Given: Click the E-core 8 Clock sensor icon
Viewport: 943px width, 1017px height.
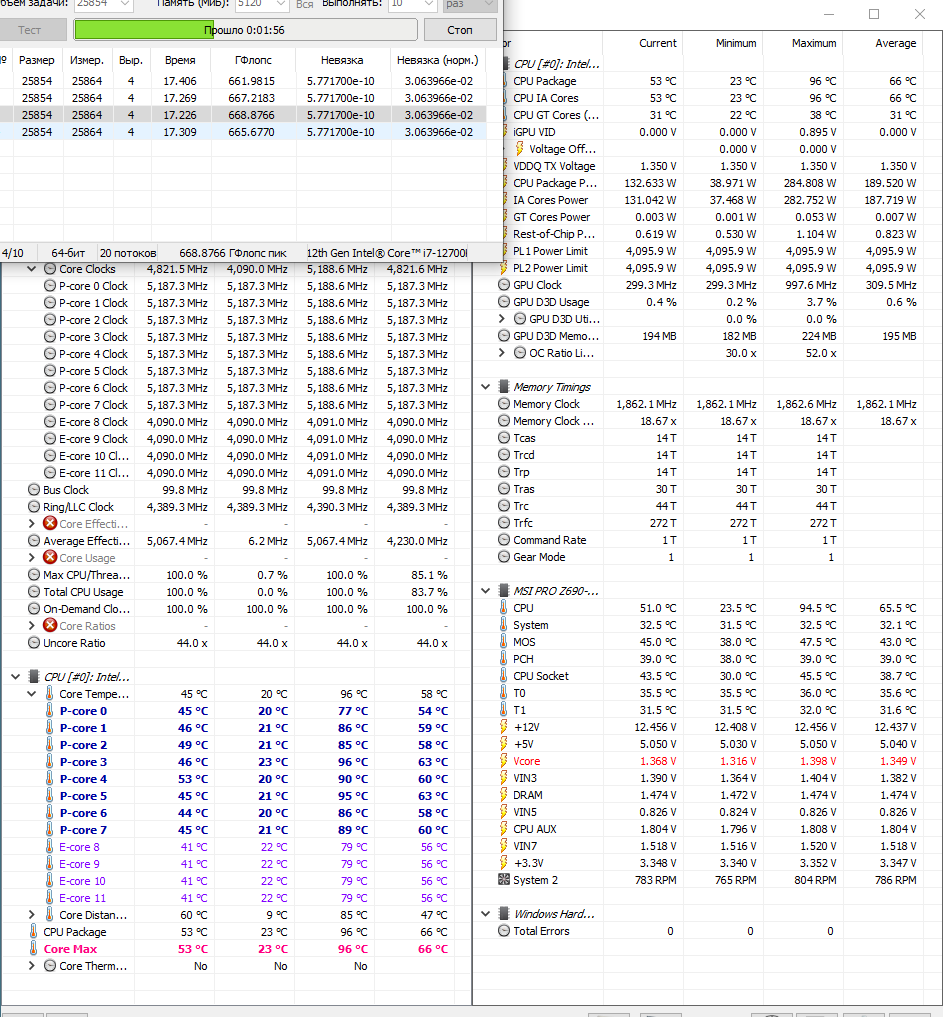Looking at the screenshot, I should coord(50,422).
